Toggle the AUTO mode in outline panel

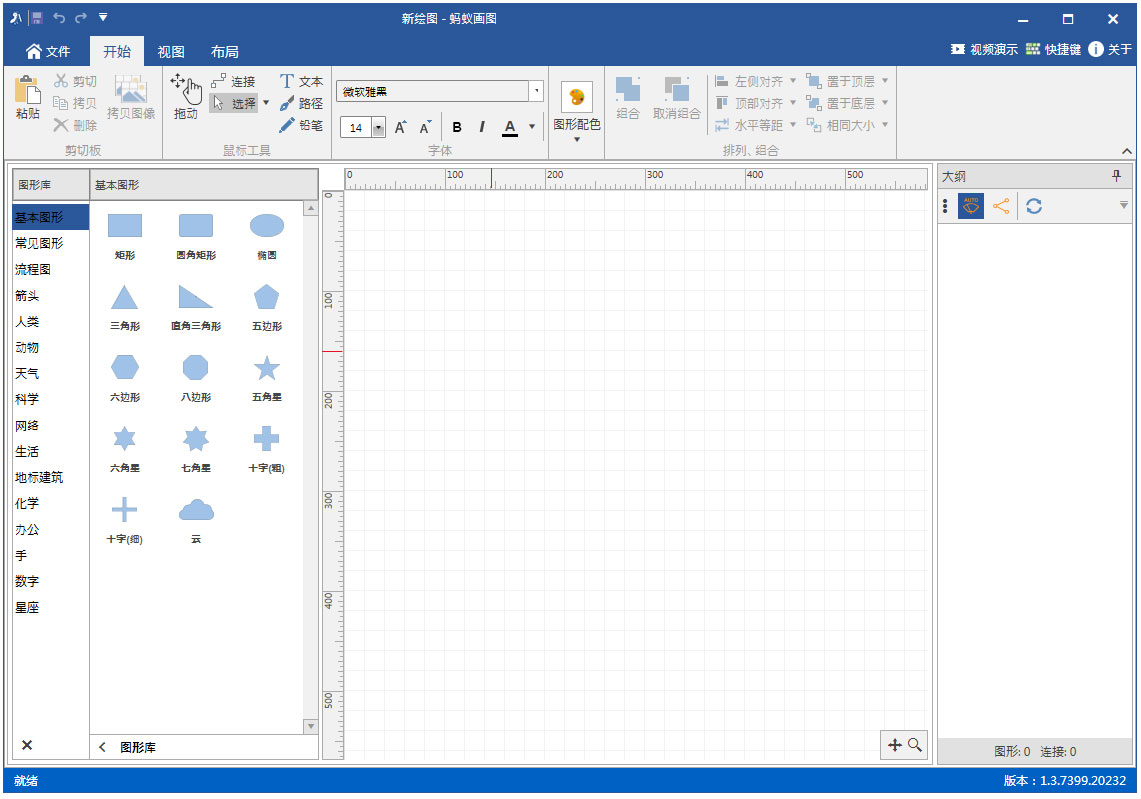(x=971, y=206)
